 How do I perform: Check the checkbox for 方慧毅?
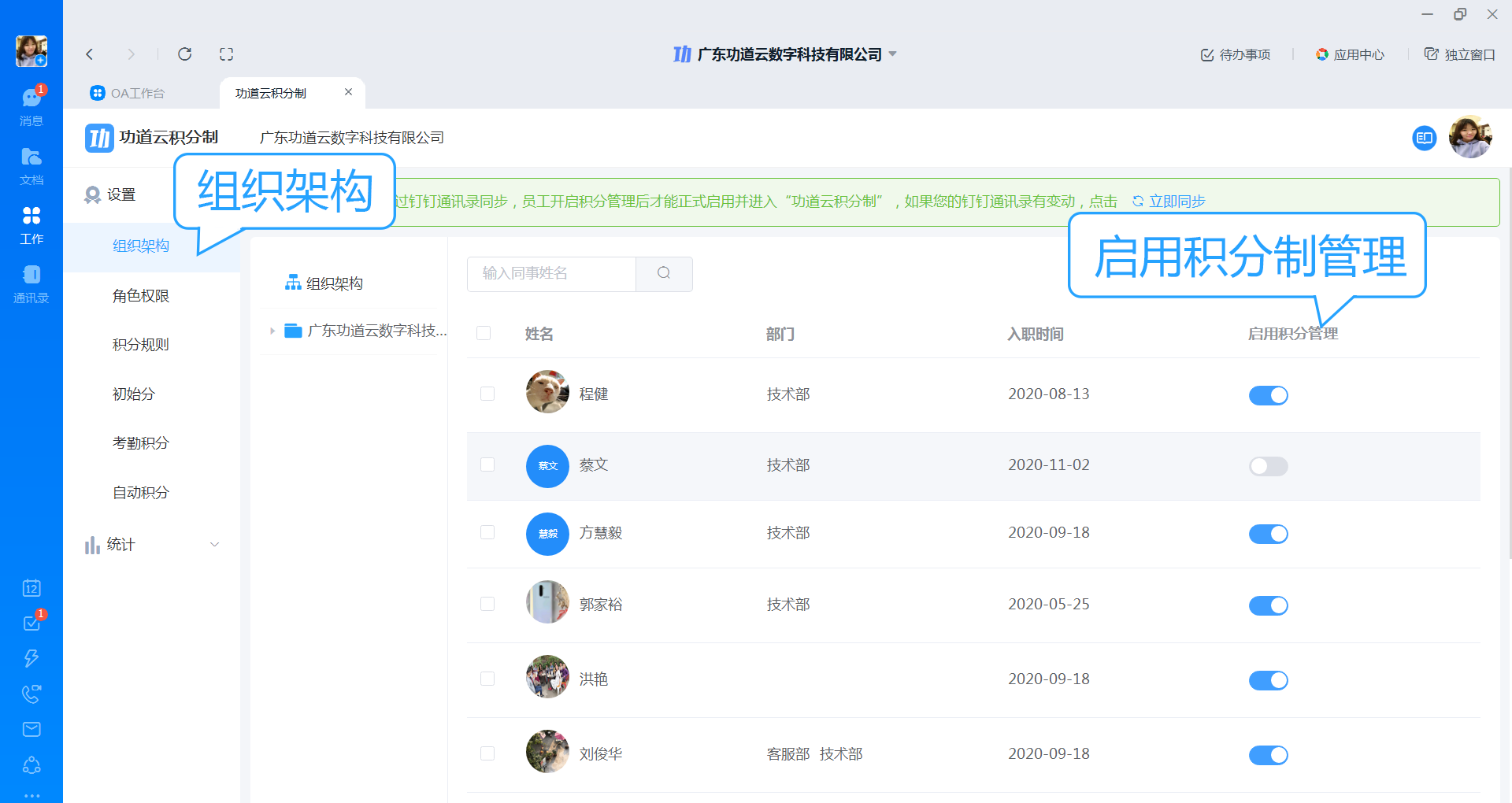487,533
